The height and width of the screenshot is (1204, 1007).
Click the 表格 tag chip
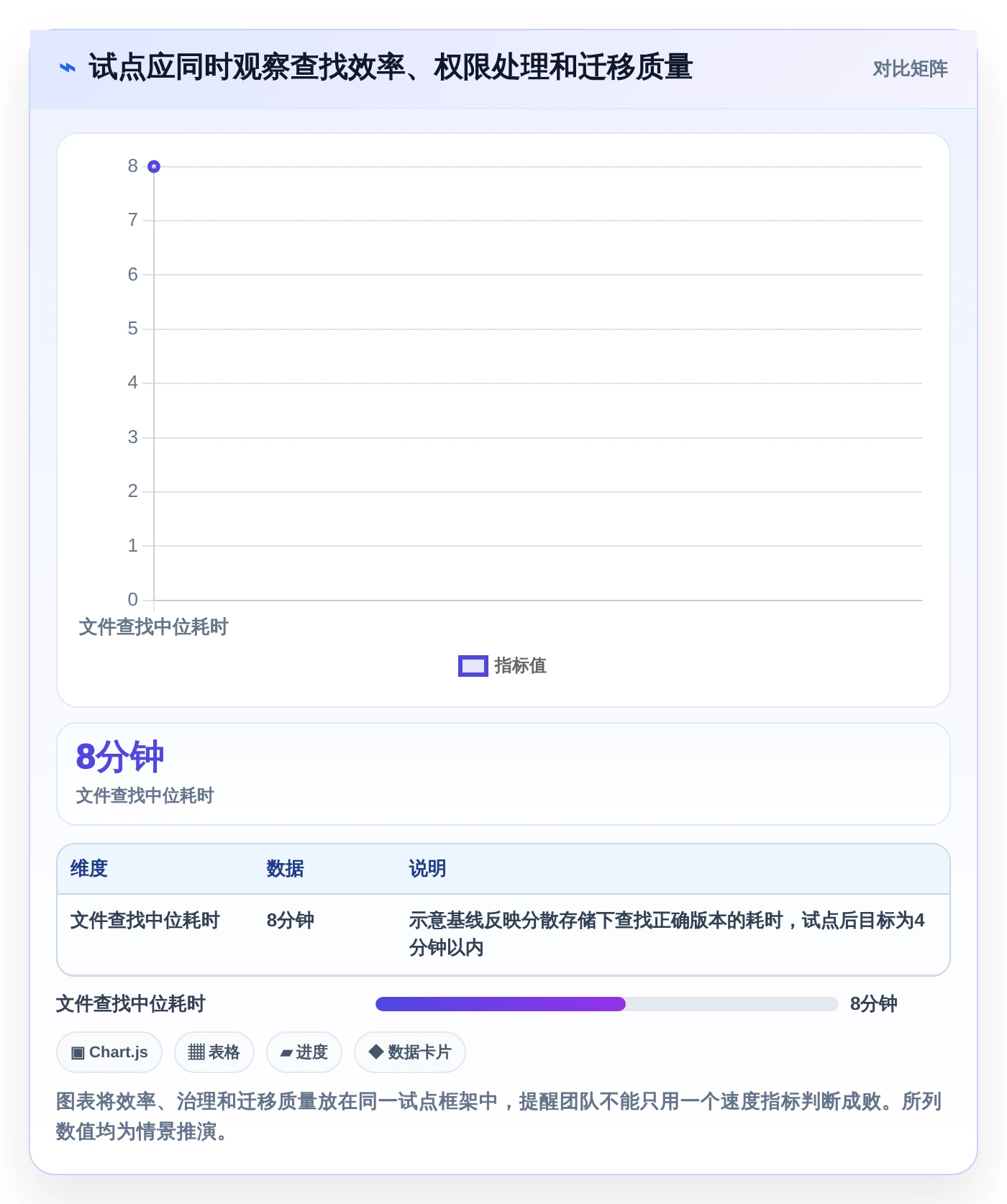click(214, 1052)
